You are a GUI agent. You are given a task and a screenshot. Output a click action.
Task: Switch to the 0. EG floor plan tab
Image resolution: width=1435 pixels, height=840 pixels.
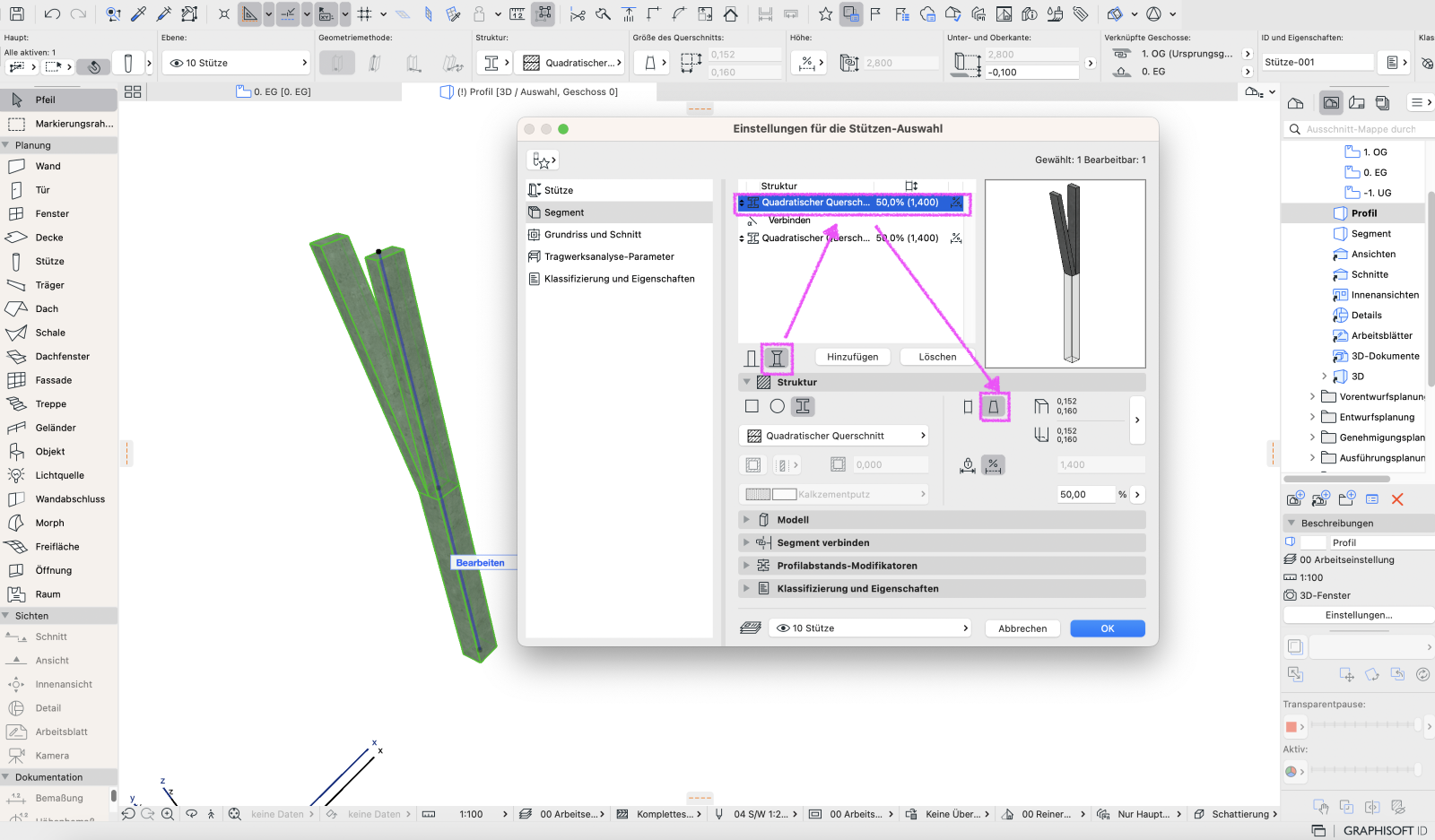(274, 91)
